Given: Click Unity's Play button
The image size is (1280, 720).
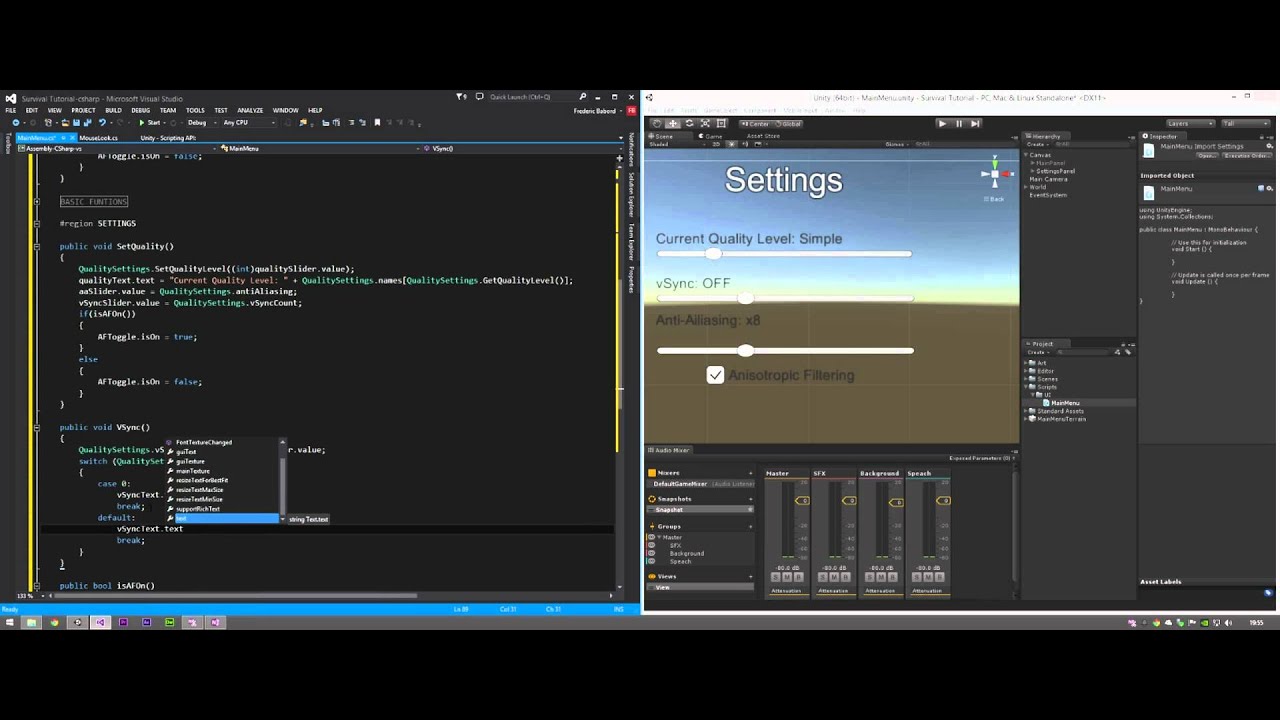Looking at the screenshot, I should click(x=942, y=123).
